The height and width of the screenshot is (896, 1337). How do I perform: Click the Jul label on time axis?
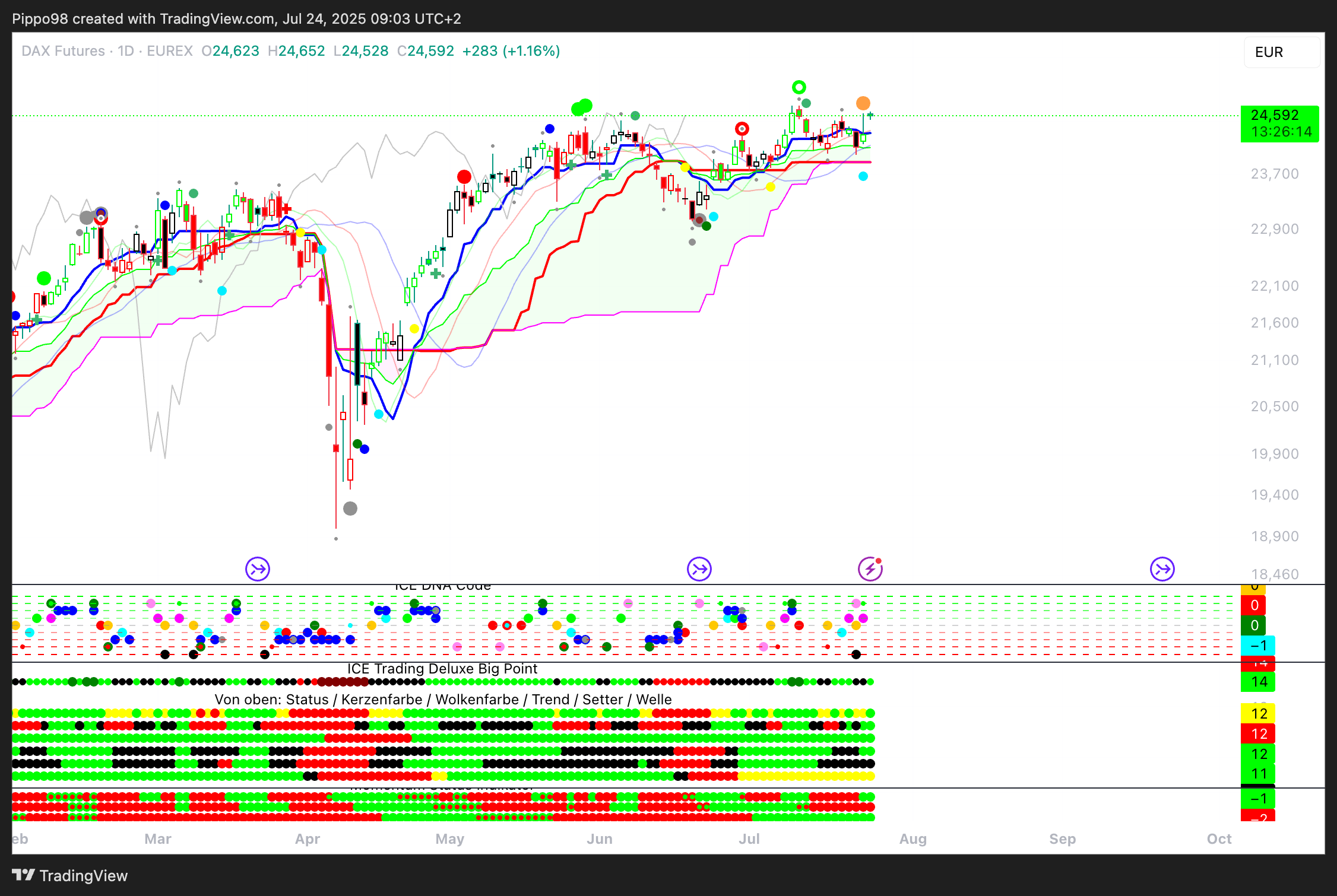[x=749, y=839]
